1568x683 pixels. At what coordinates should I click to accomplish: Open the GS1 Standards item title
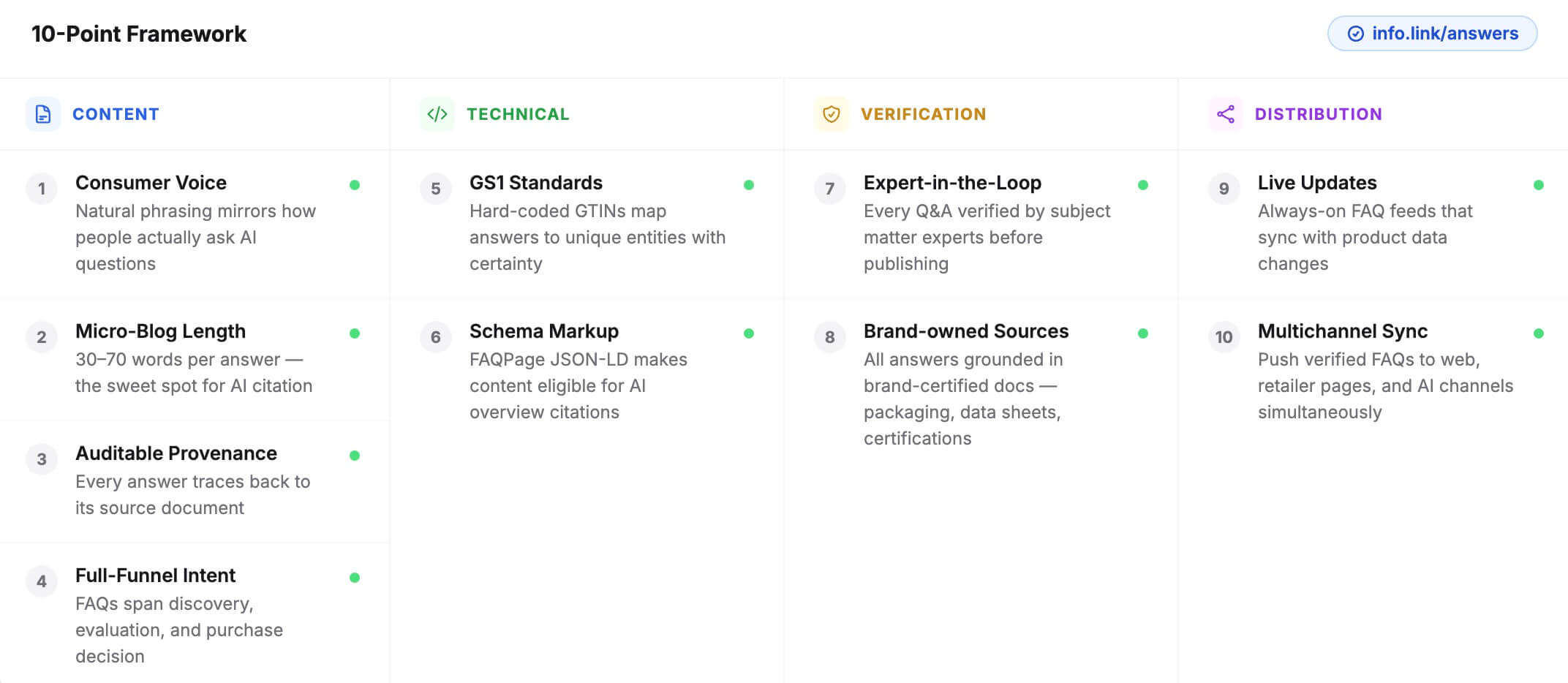(535, 183)
